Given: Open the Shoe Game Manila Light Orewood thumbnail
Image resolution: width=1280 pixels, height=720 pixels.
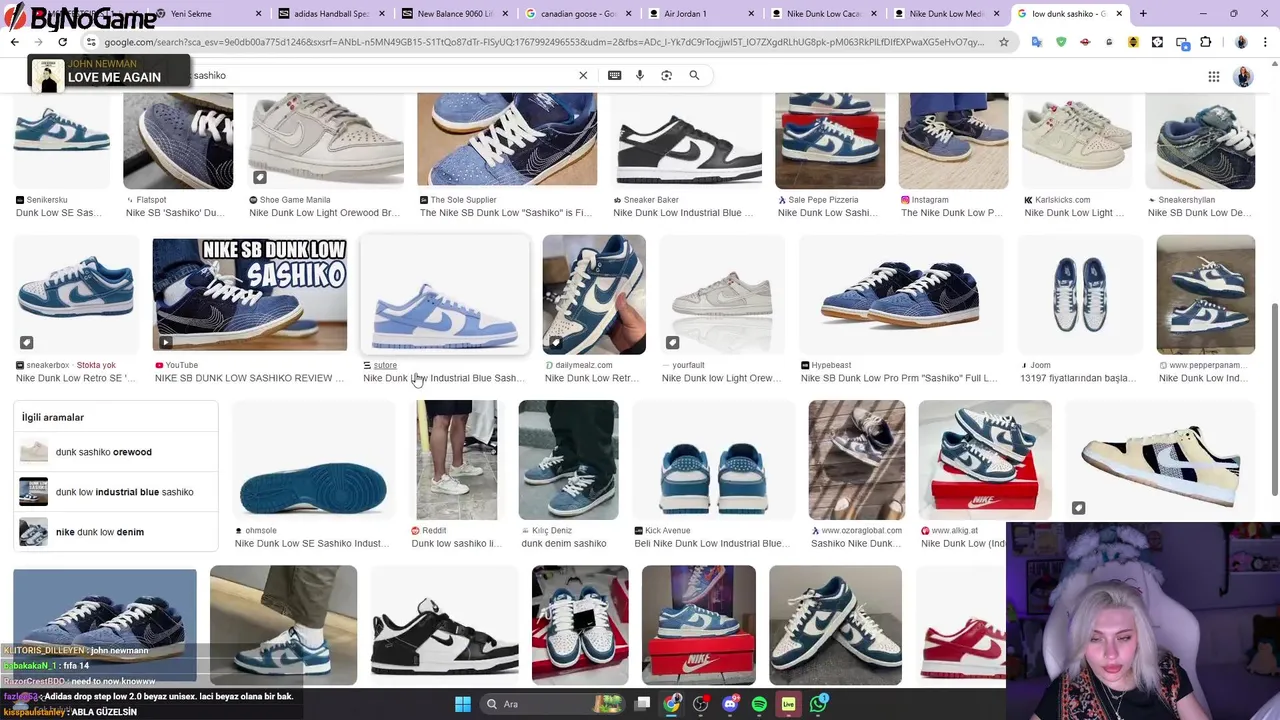Looking at the screenshot, I should click(326, 140).
